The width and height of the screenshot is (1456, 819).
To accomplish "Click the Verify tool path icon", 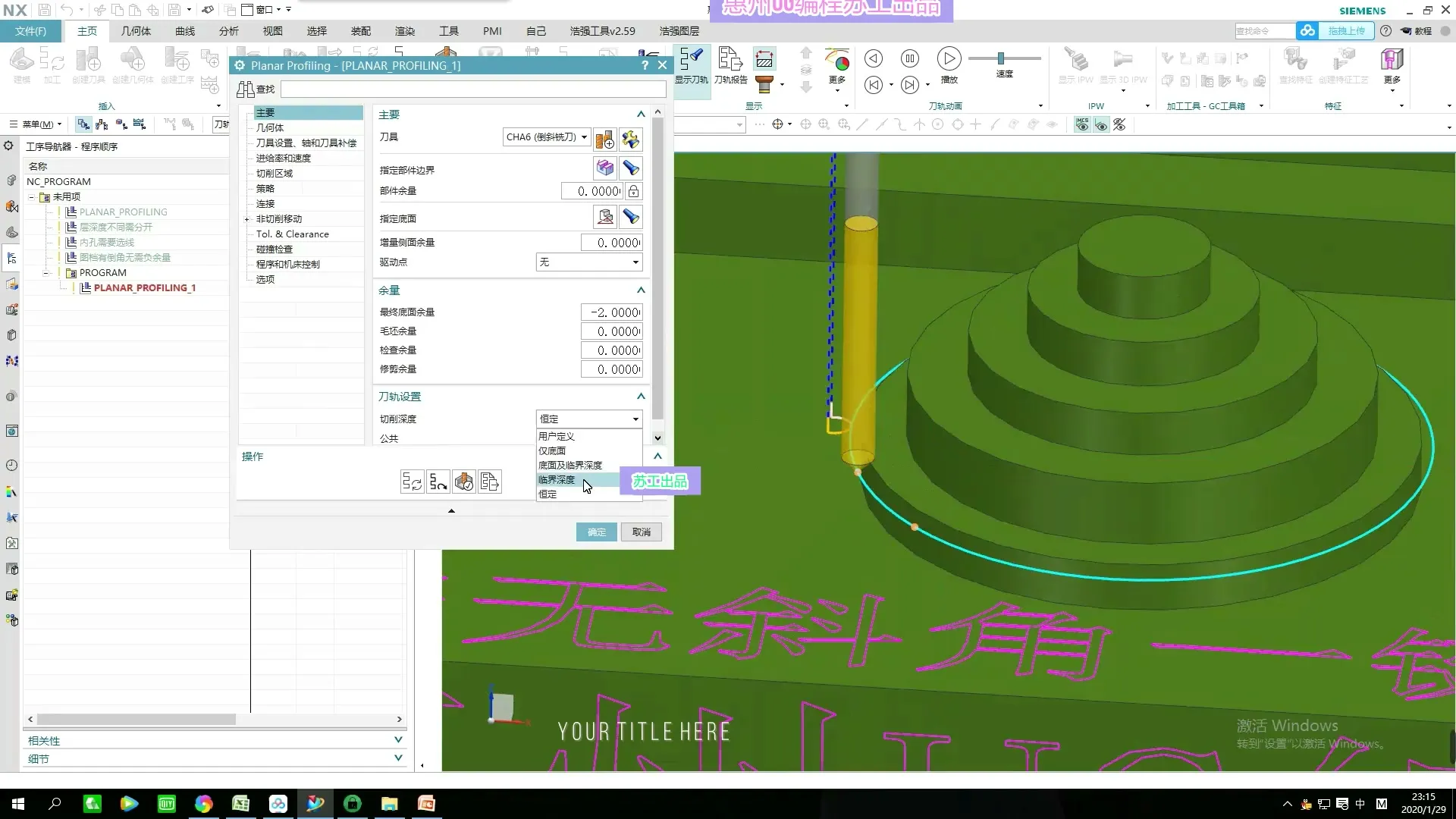I will (464, 482).
